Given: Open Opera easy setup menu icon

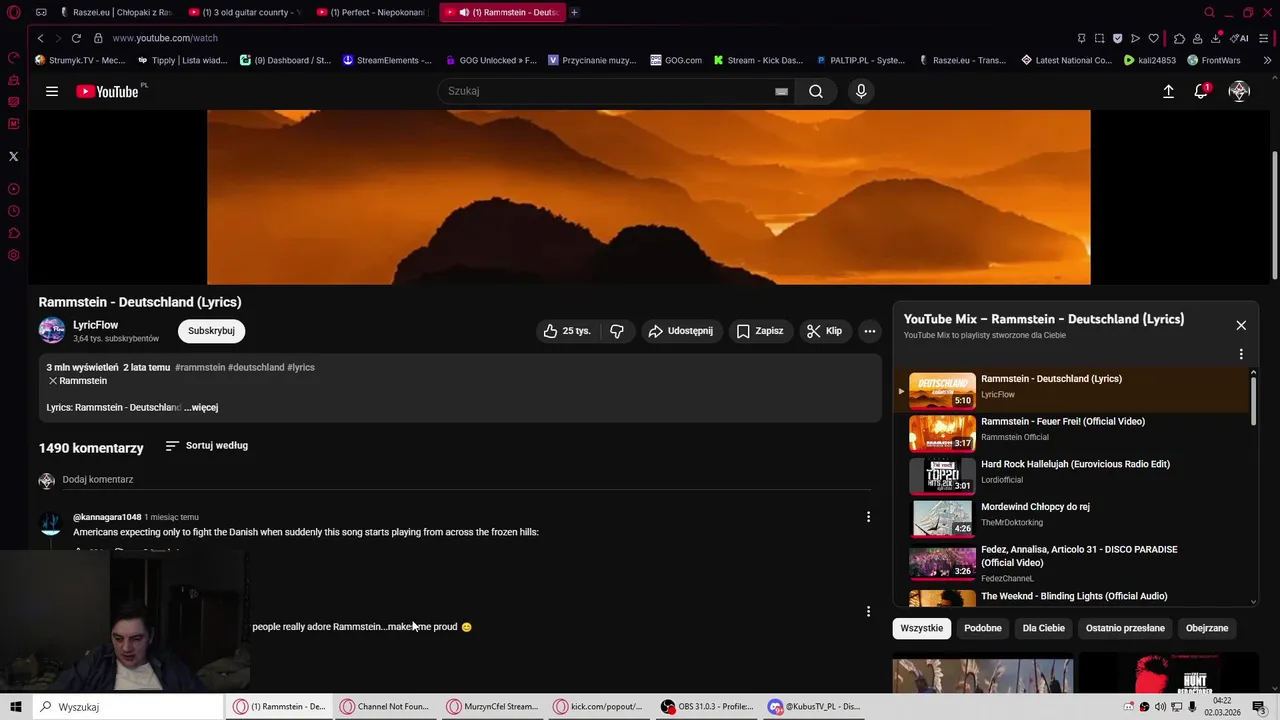Looking at the screenshot, I should [1263, 38].
